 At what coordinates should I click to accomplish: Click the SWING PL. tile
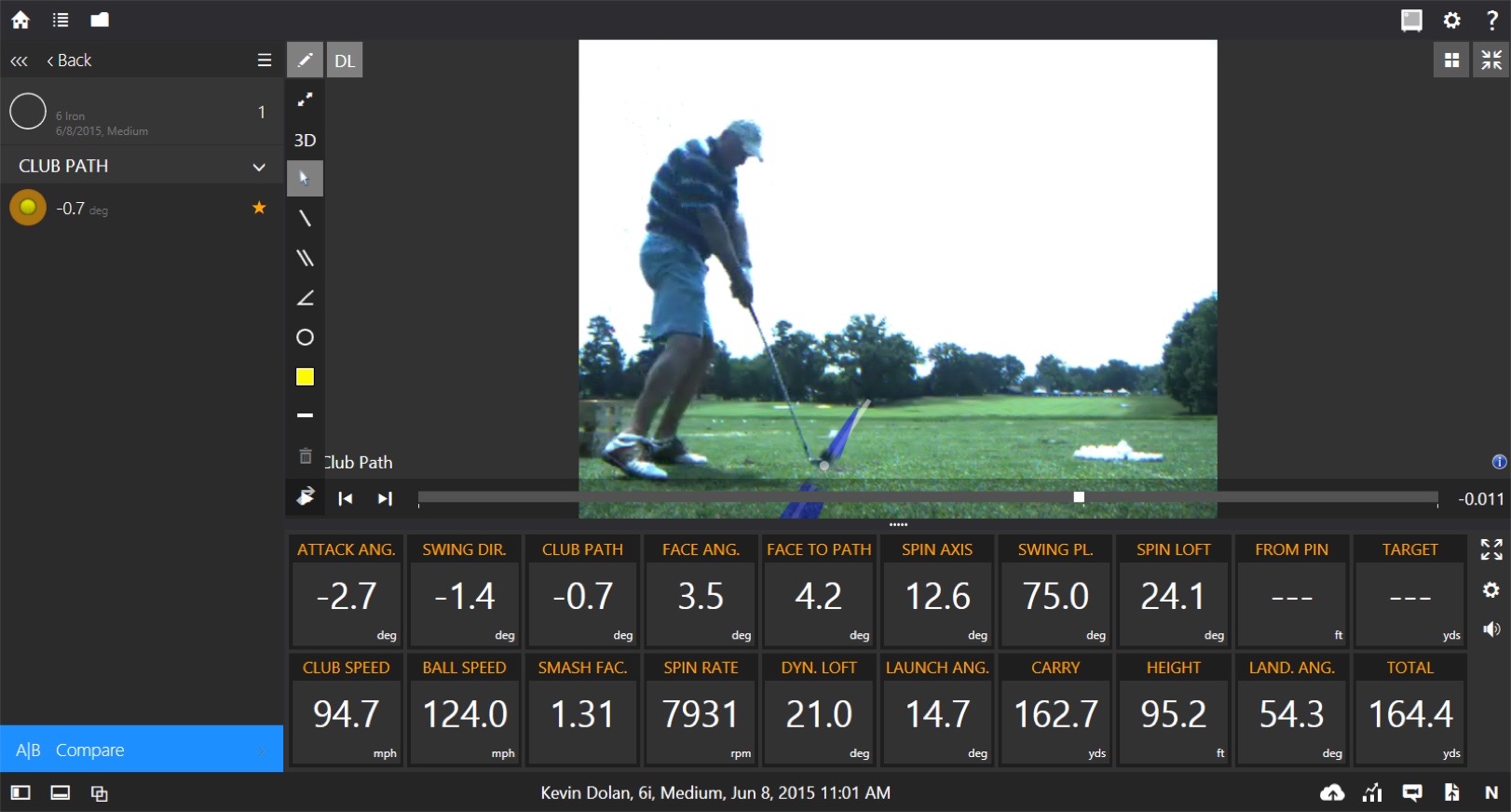coord(1055,591)
